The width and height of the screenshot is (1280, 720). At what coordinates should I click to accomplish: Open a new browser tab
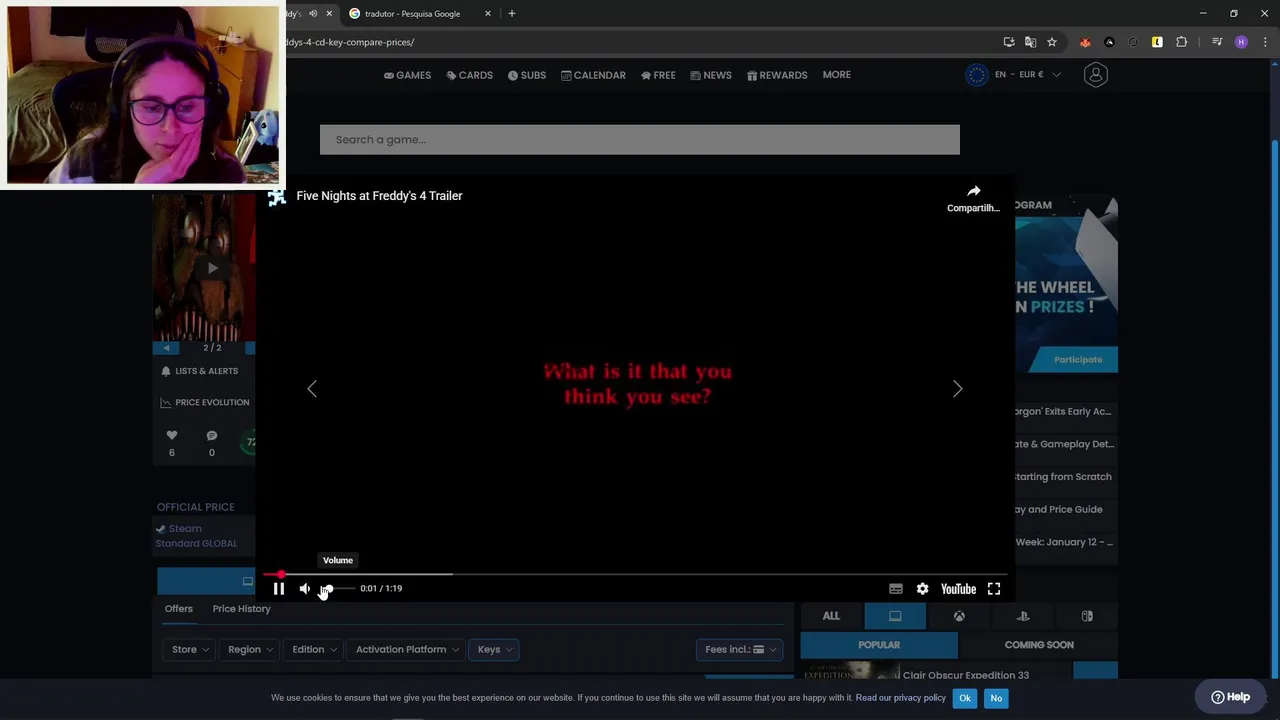(x=512, y=14)
